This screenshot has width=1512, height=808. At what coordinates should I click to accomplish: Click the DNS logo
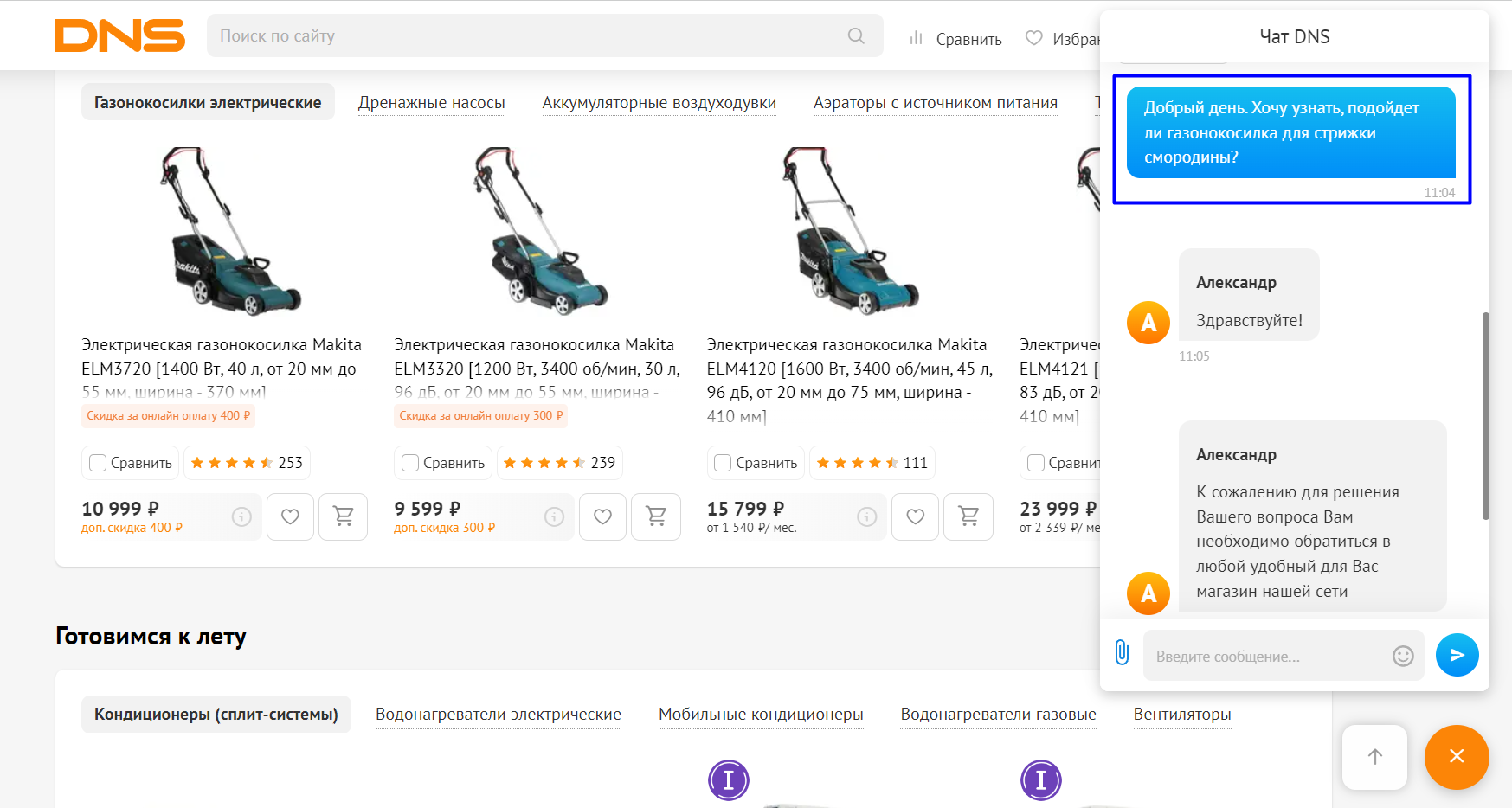(120, 35)
